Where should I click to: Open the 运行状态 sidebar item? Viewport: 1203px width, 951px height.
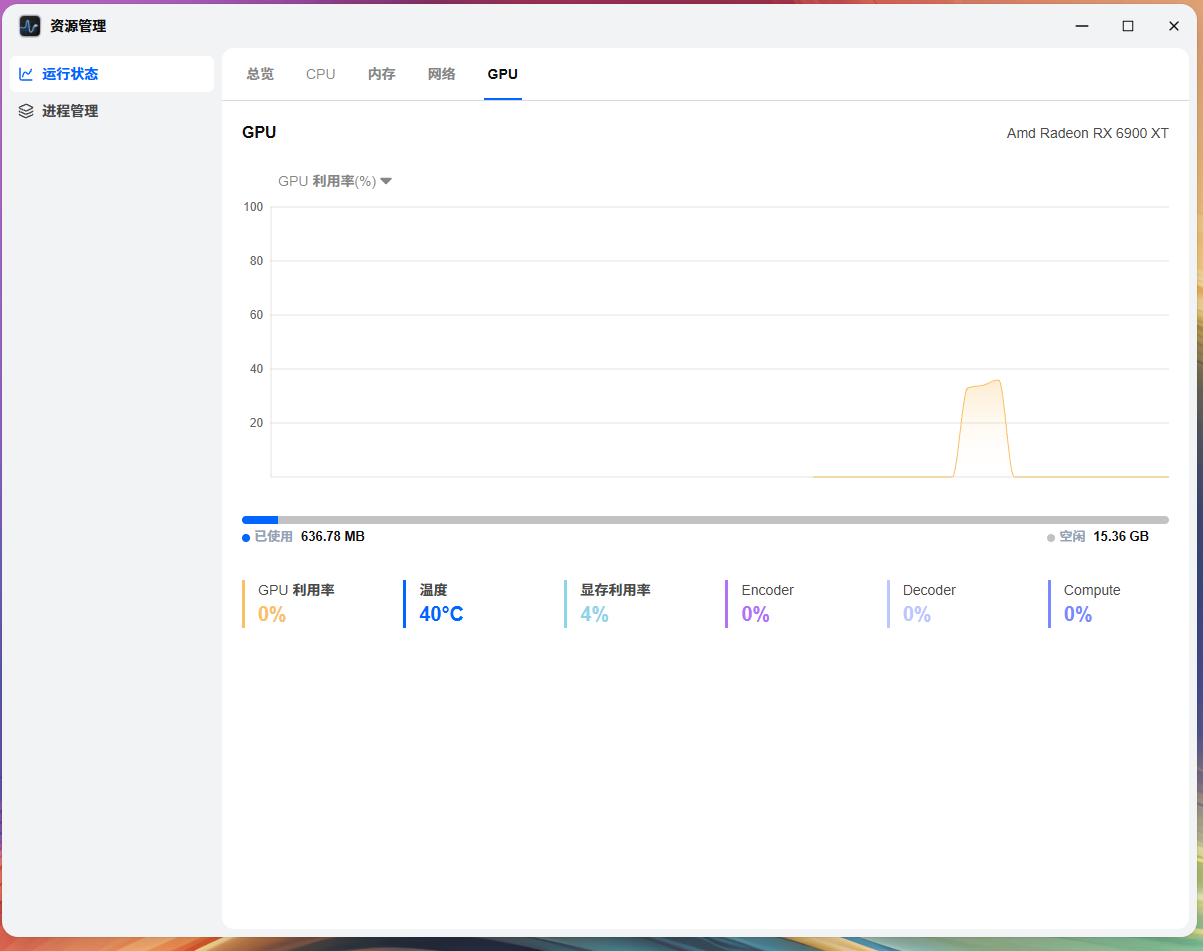coord(112,74)
